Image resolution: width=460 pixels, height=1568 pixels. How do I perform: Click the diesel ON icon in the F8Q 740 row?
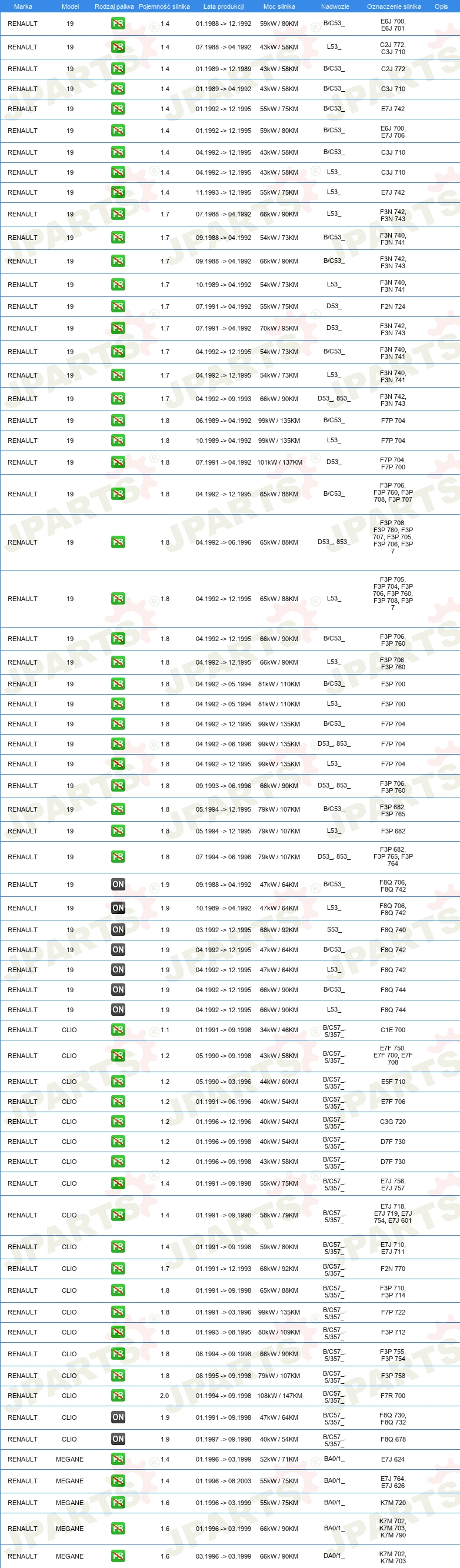tap(118, 929)
